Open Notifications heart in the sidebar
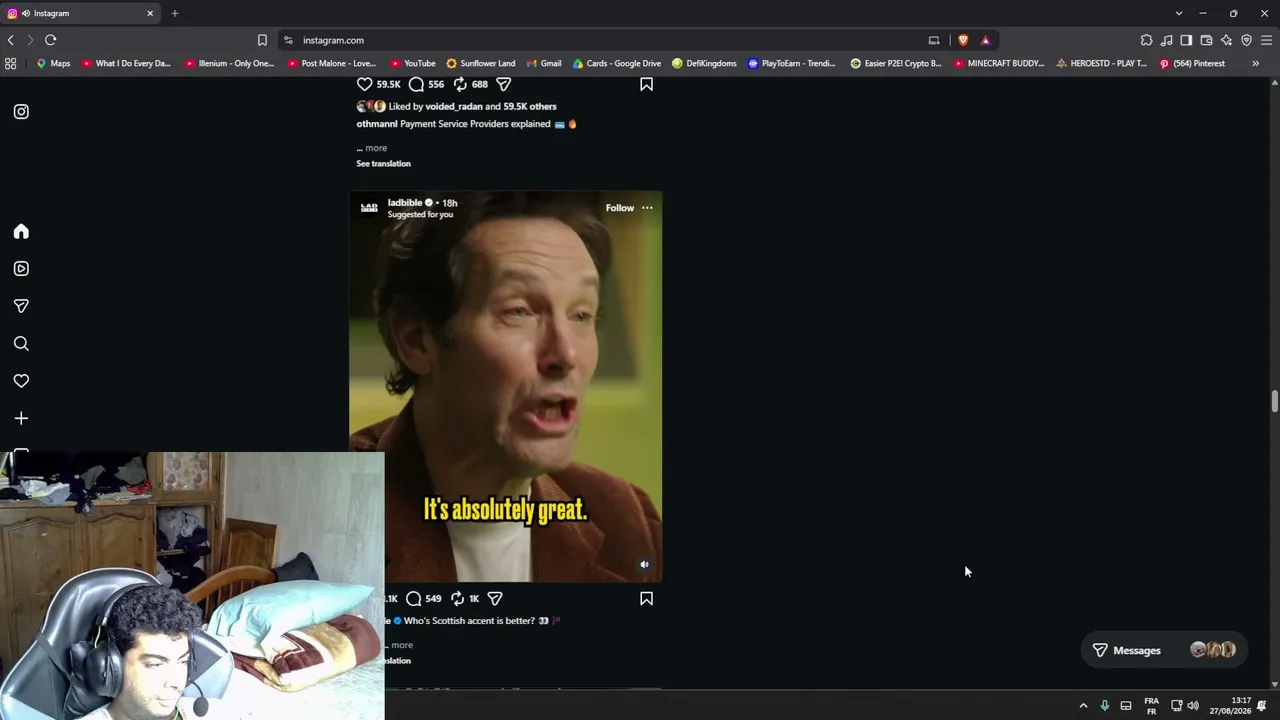The image size is (1280, 720). [x=21, y=381]
